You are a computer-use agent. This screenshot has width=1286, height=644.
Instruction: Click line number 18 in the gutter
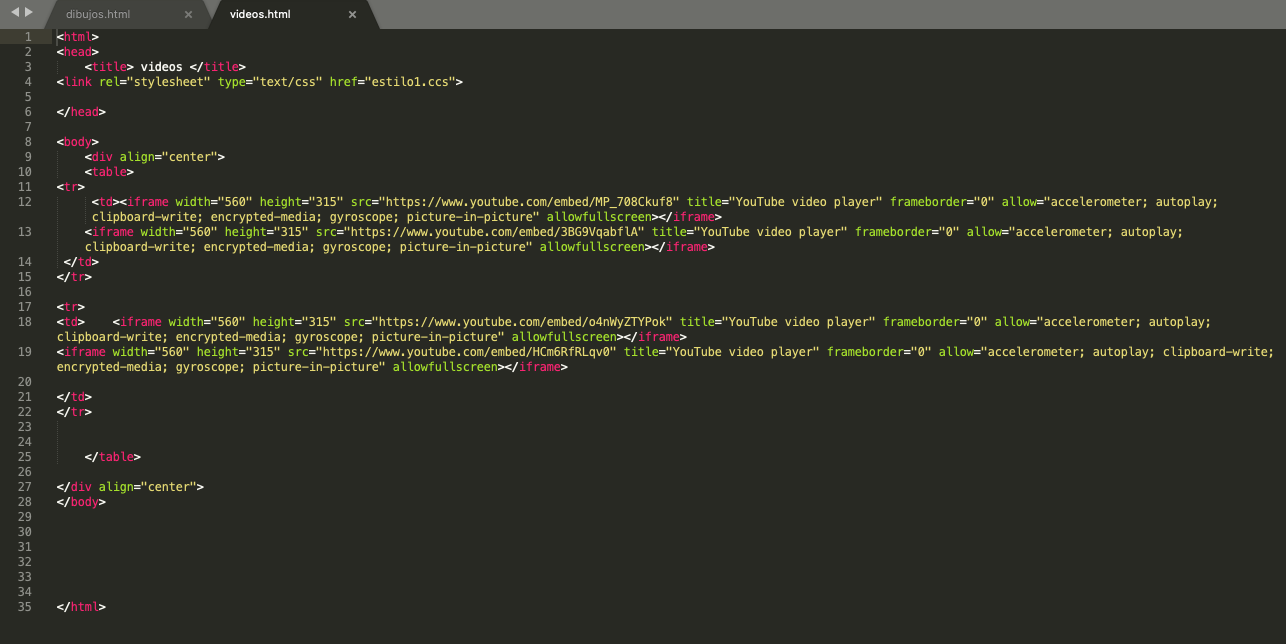25,322
